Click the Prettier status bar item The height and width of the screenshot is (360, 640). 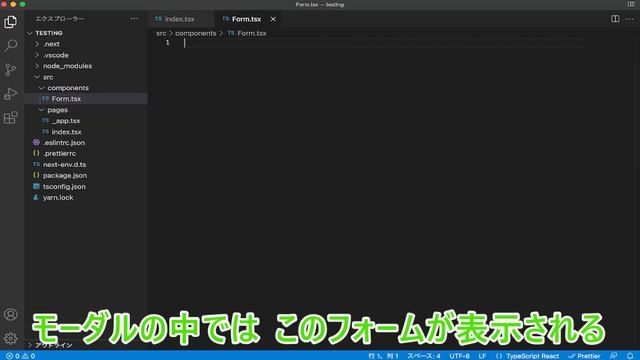point(584,356)
